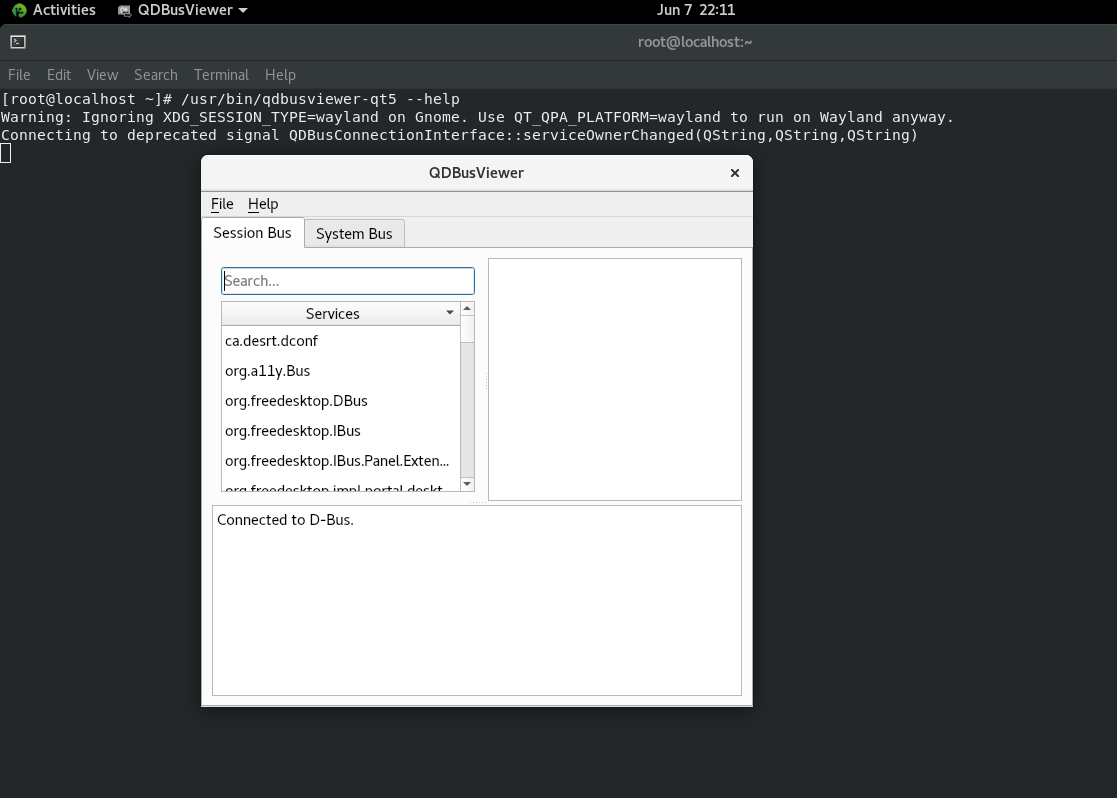Select the org.freedesktop.DBus service
This screenshot has height=798, width=1117.
click(x=296, y=401)
